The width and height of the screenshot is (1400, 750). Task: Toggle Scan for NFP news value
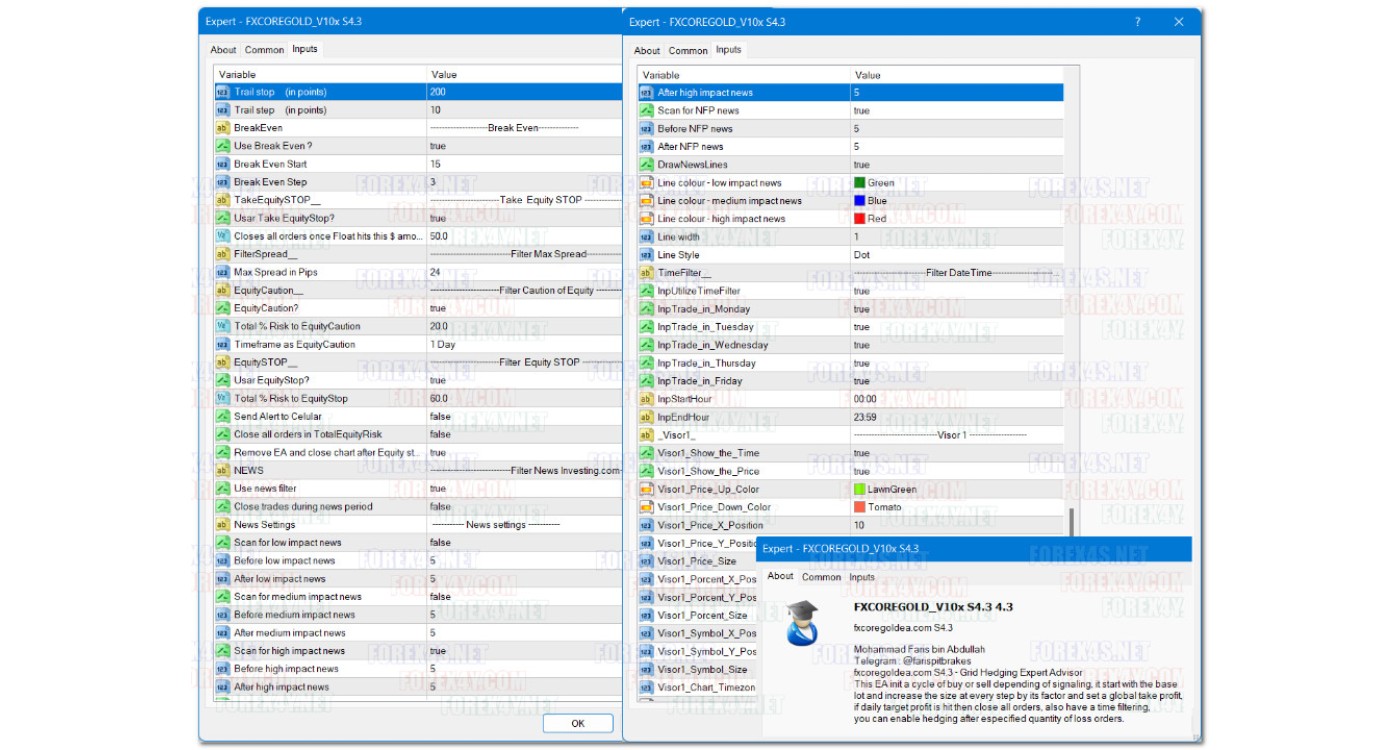click(861, 111)
